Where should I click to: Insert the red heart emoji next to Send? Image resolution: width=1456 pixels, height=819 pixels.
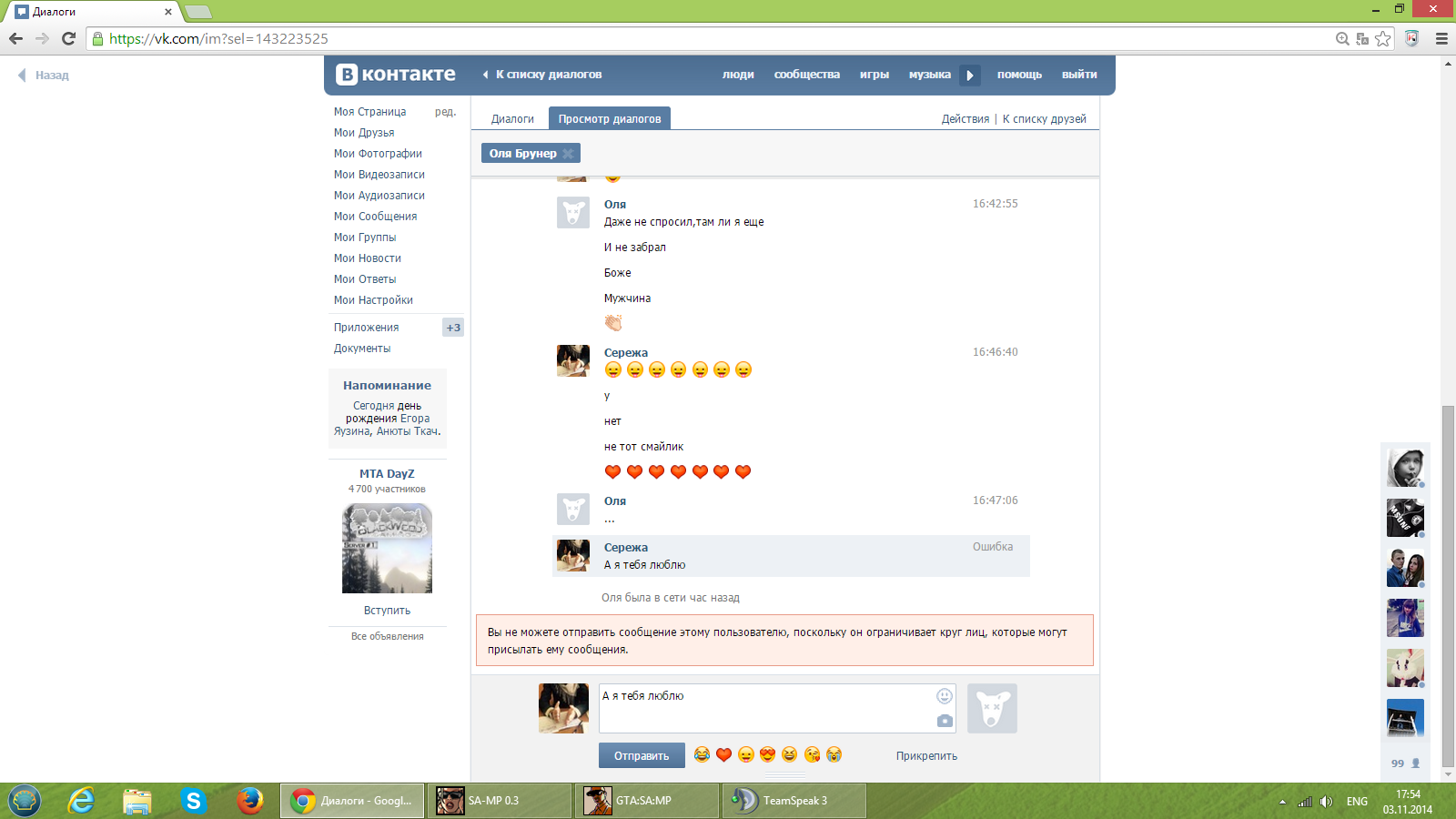point(723,754)
